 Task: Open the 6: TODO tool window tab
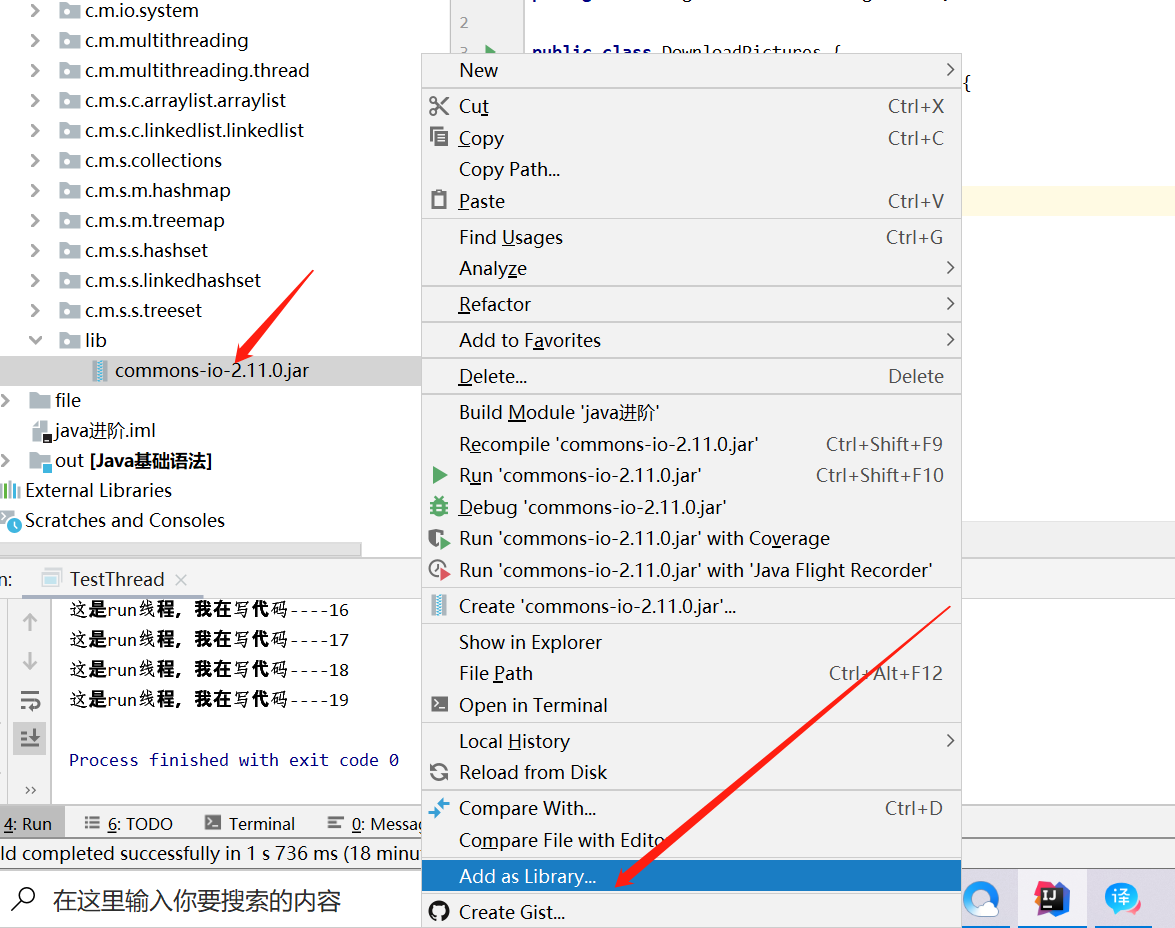click(129, 824)
